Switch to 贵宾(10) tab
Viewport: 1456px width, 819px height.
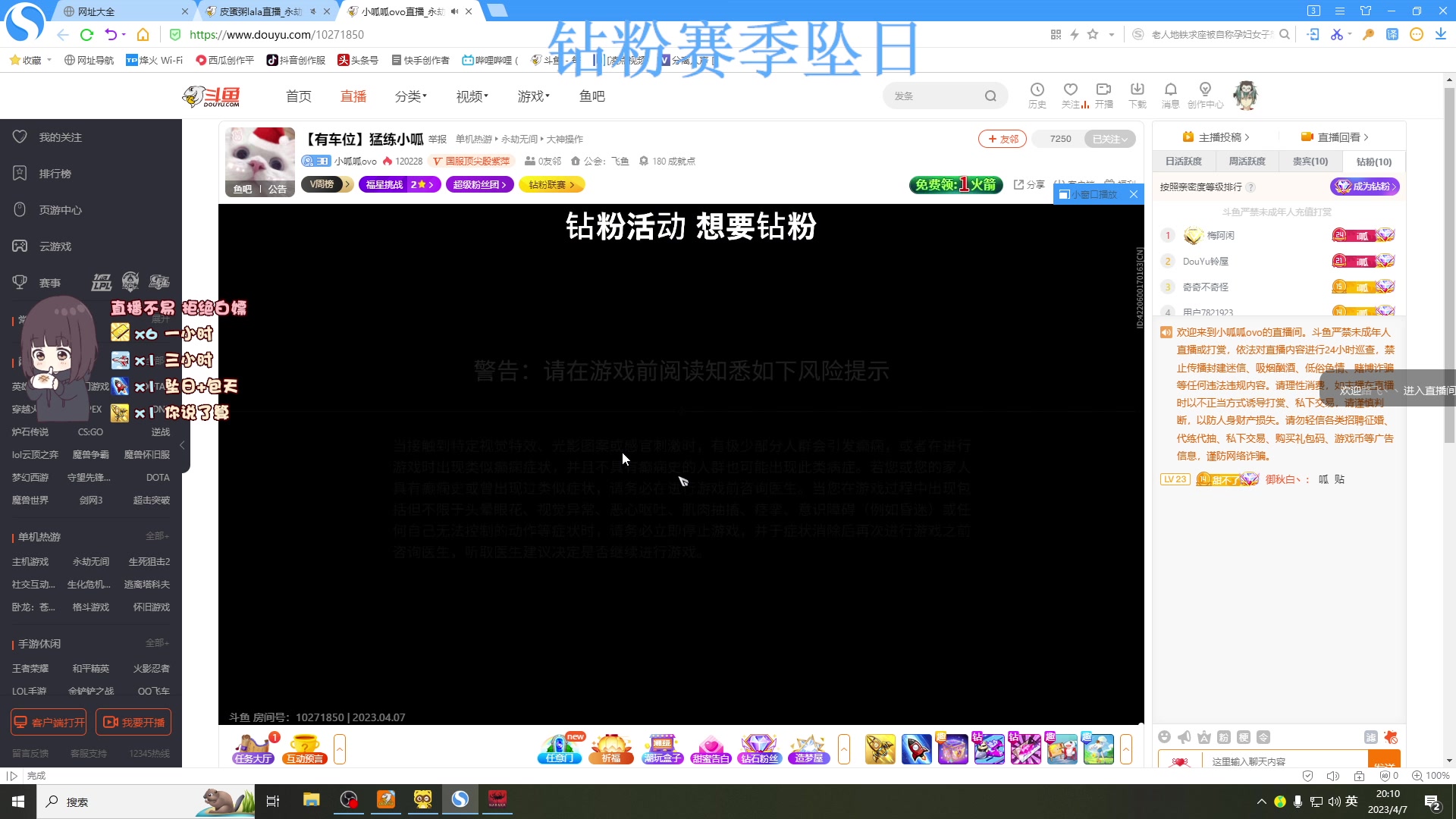[x=1310, y=162]
